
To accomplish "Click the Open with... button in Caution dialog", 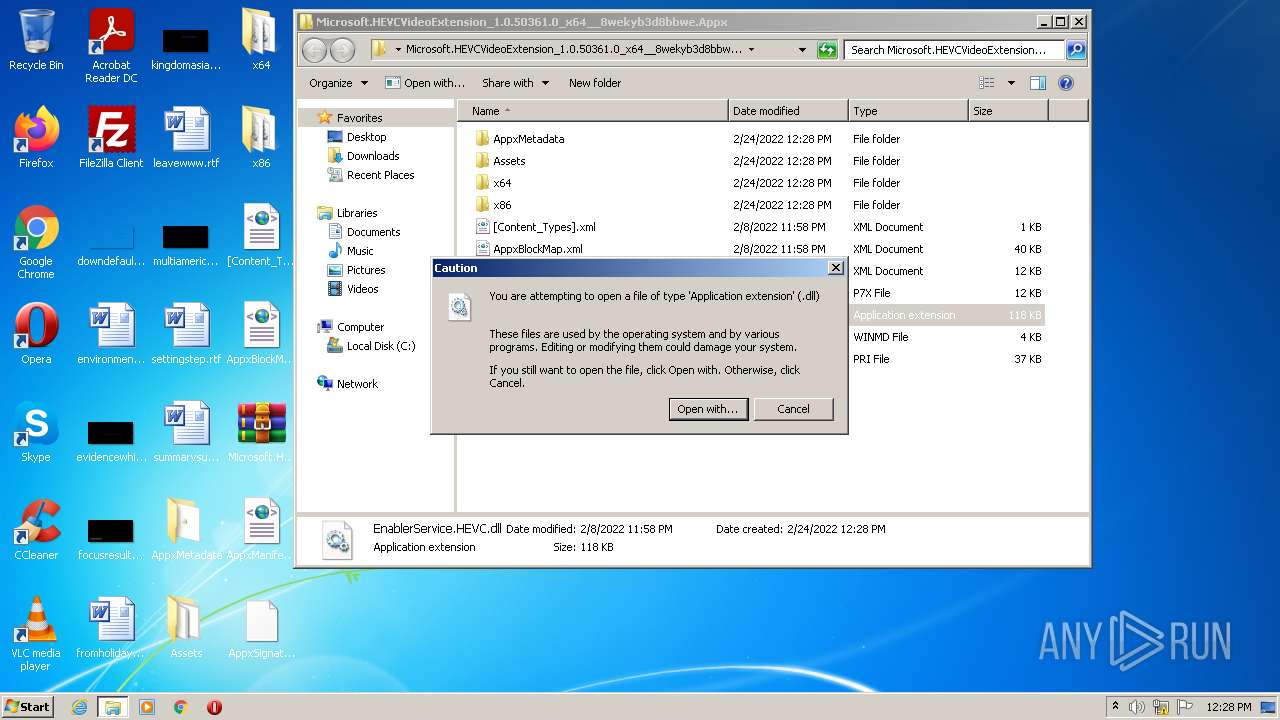I will pyautogui.click(x=708, y=409).
